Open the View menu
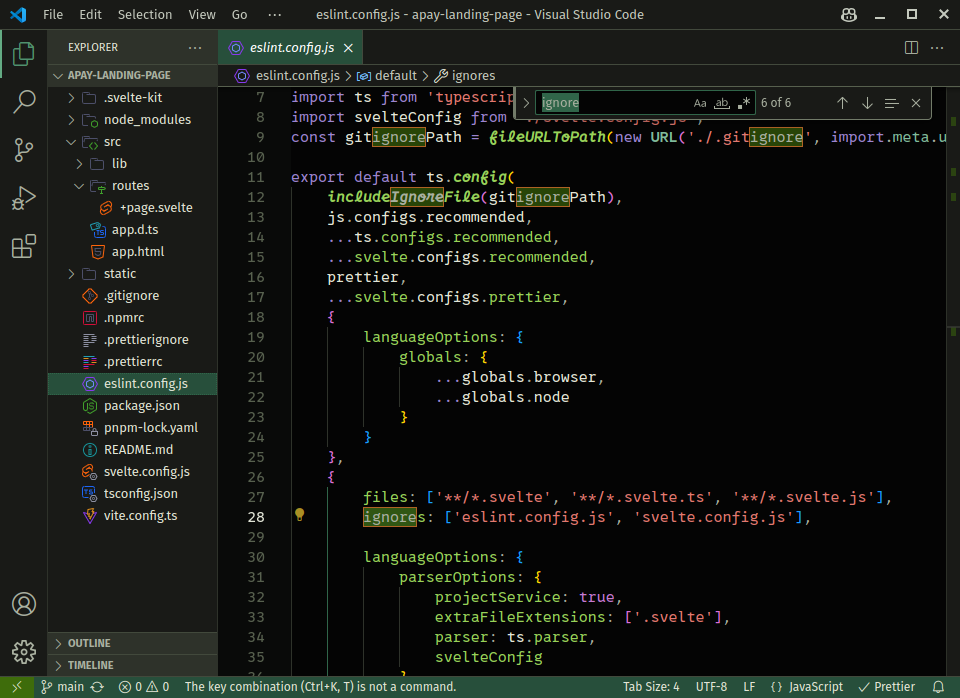This screenshot has height=698, width=960. [x=201, y=15]
